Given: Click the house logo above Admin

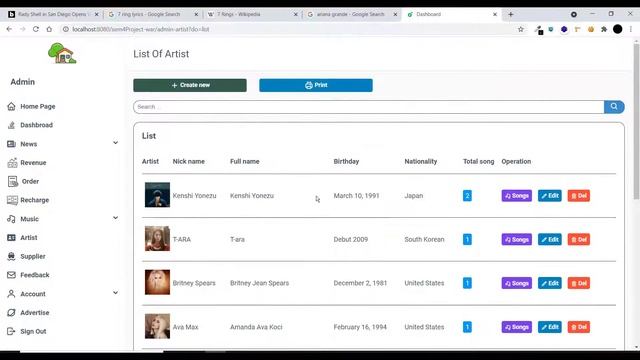Looking at the screenshot, I should [x=62, y=53].
